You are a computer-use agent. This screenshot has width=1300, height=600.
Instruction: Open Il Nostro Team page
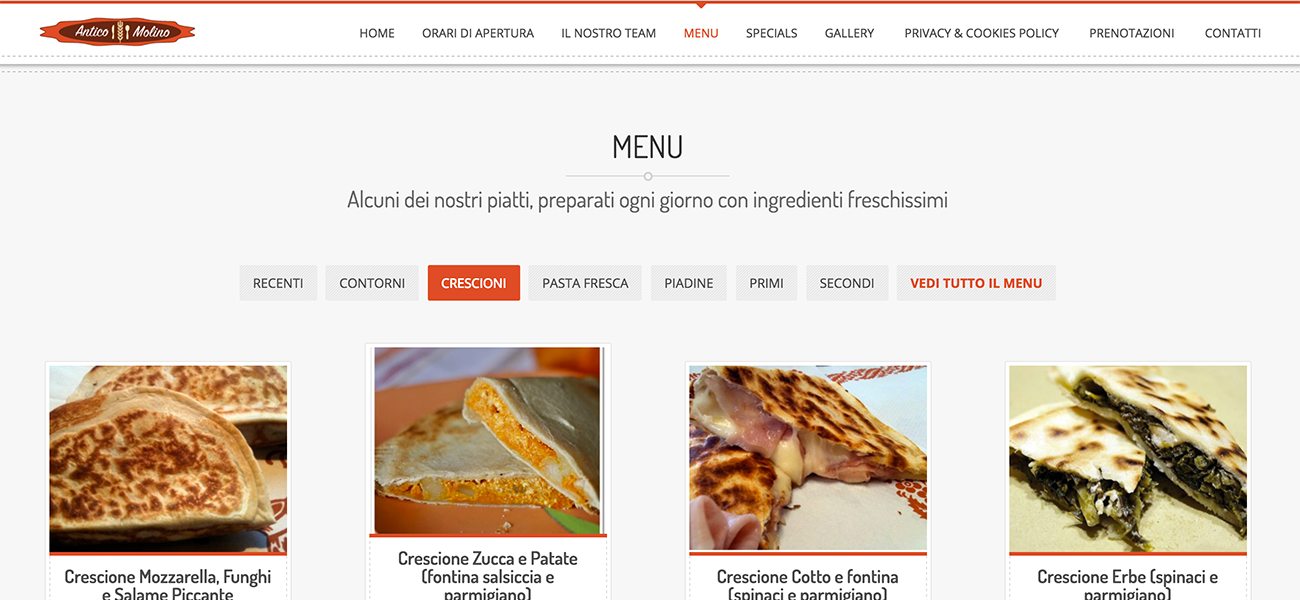pos(609,33)
